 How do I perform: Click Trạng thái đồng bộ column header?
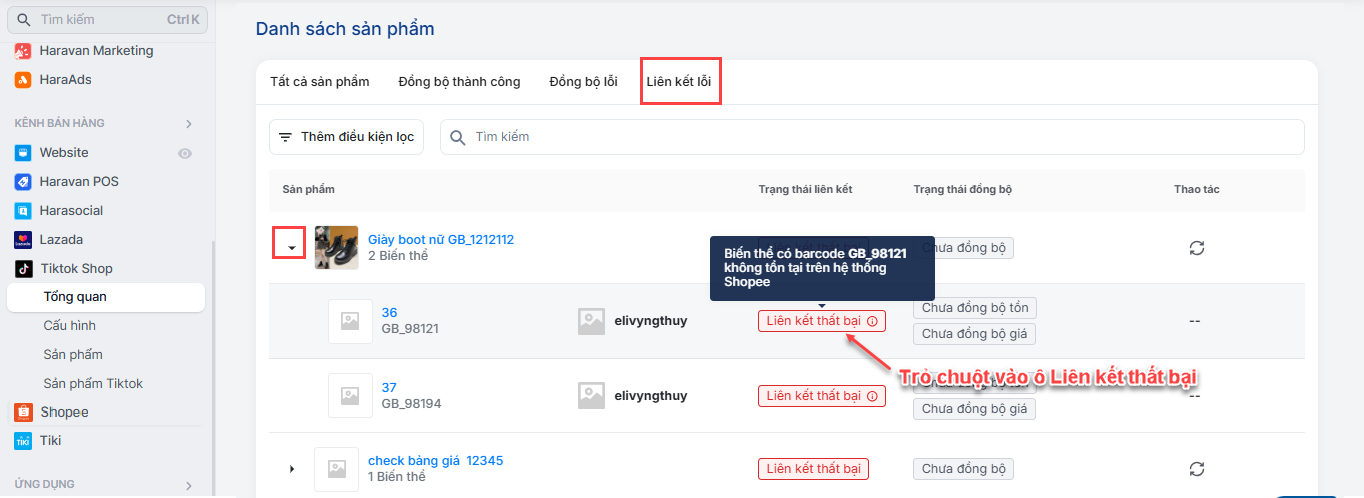pyautogui.click(x=962, y=189)
